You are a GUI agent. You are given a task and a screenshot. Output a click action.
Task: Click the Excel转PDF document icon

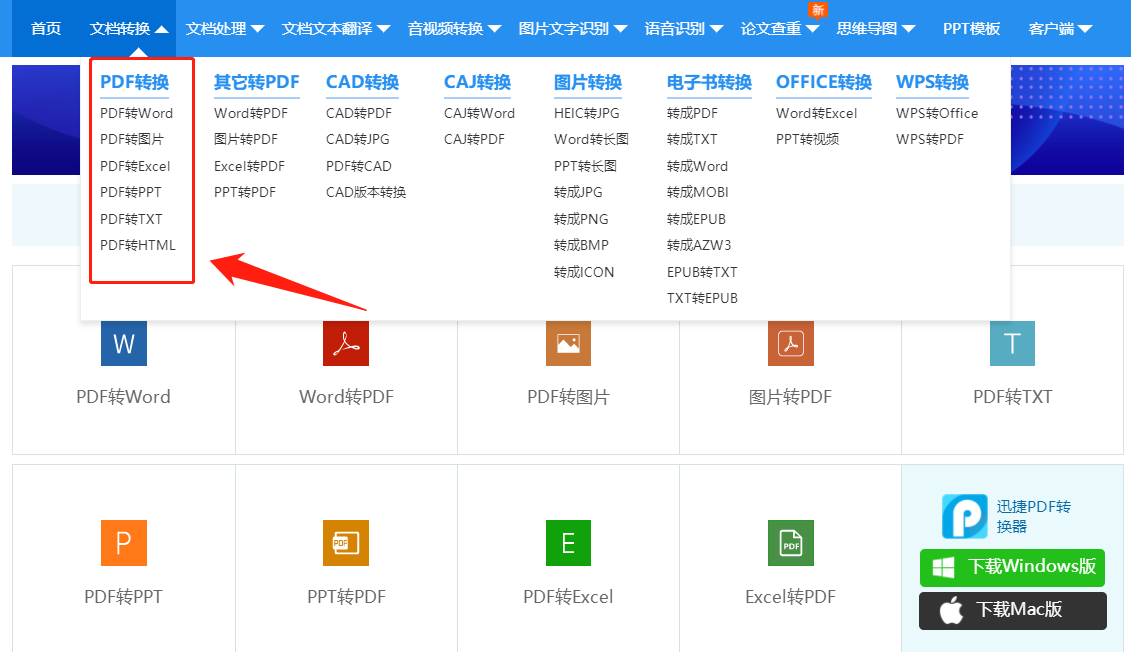[790, 543]
